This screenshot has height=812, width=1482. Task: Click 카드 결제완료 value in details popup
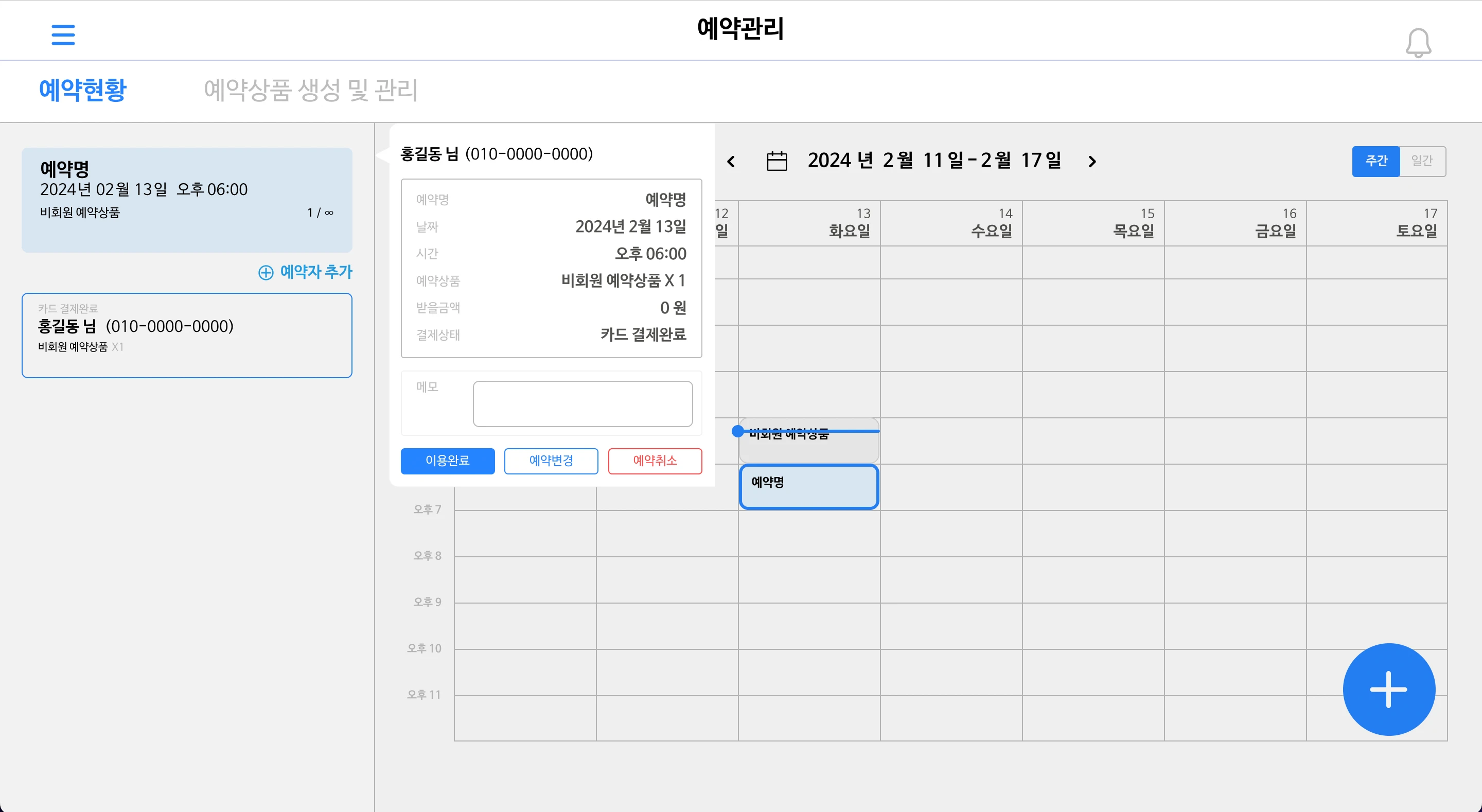[643, 334]
